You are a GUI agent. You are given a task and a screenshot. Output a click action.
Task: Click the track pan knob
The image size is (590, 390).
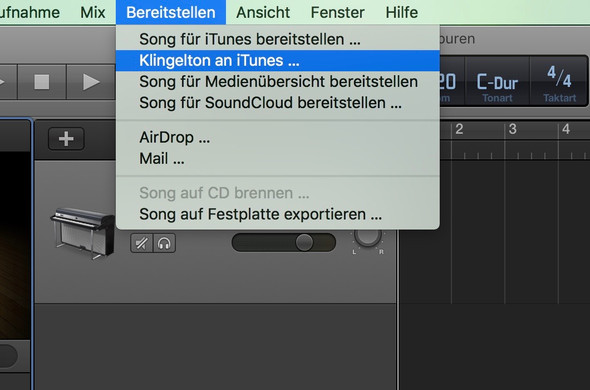pyautogui.click(x=368, y=236)
